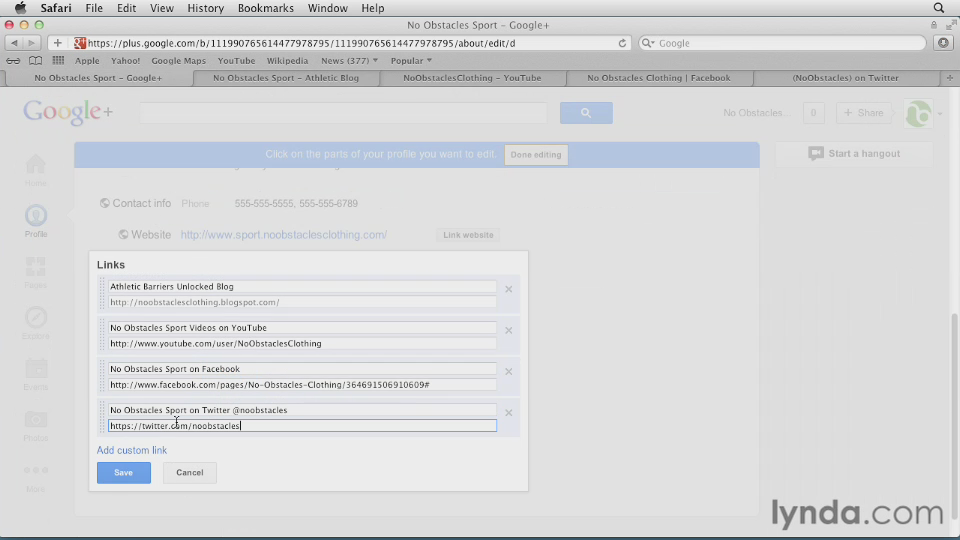Click the Safari address bar

(350, 43)
